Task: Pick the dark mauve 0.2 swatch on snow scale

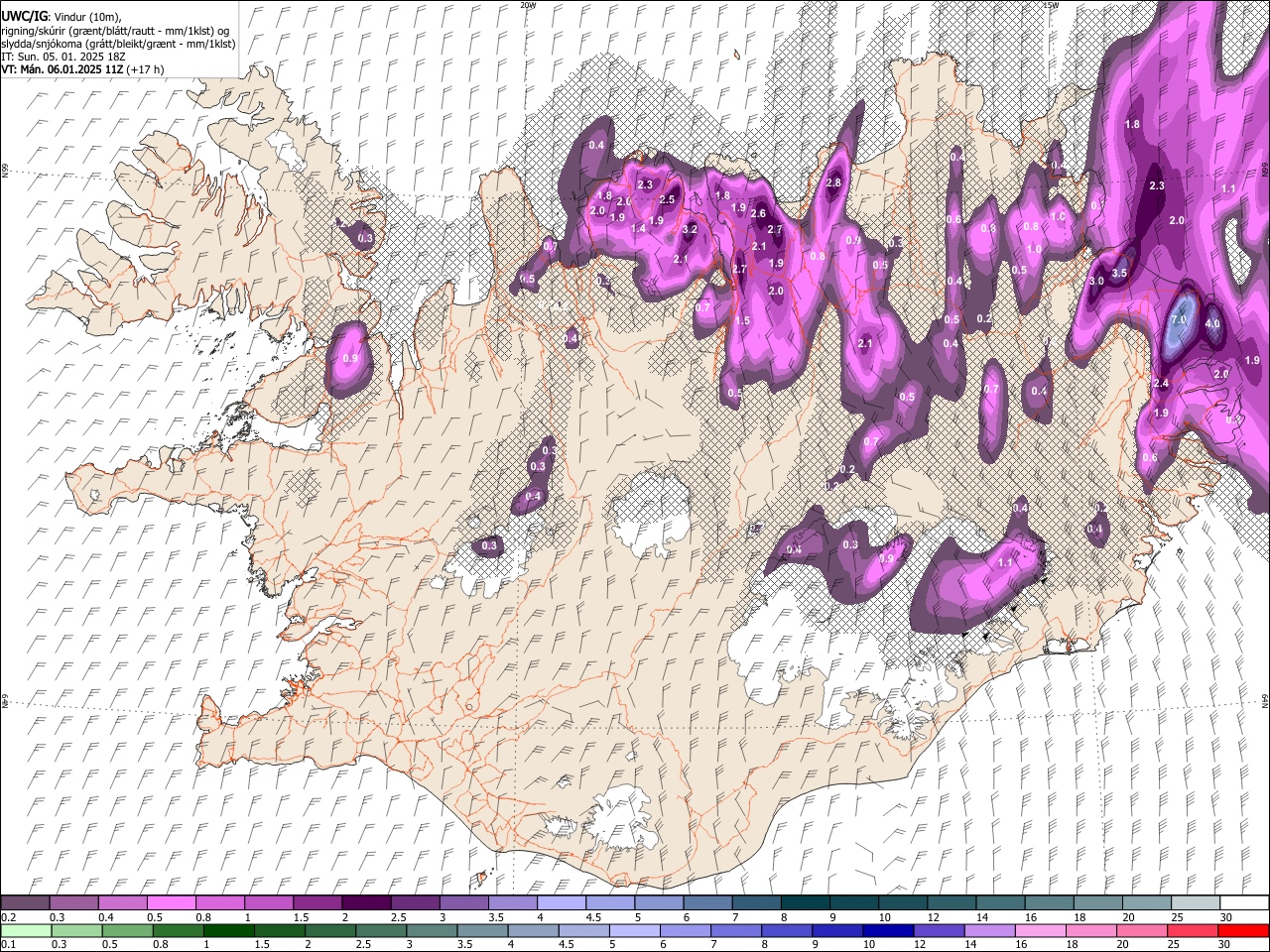Action: coord(25,903)
